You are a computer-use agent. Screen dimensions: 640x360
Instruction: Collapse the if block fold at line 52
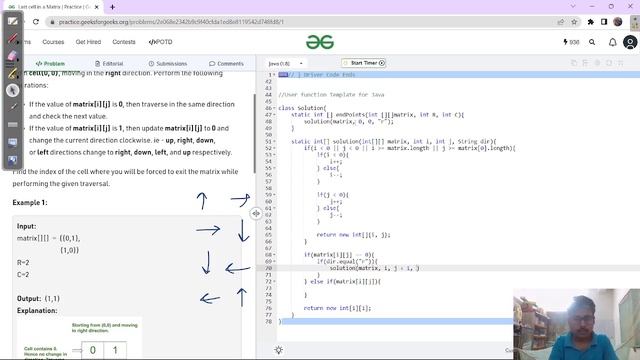(274, 148)
